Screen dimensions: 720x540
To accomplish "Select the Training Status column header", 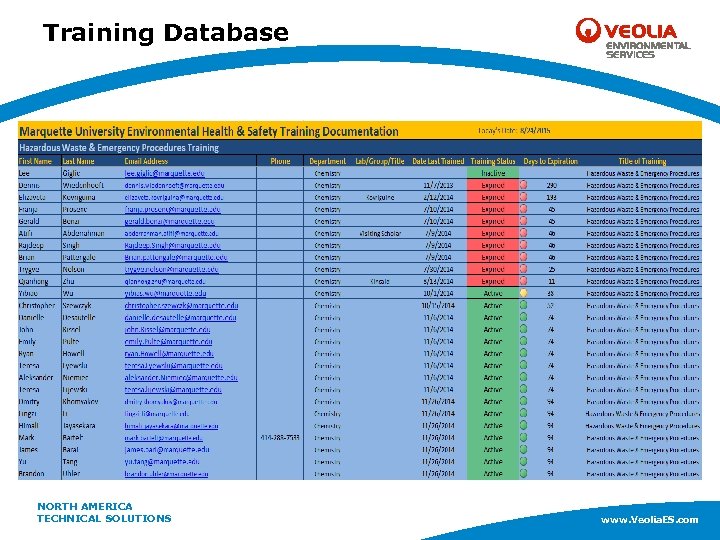I will 493,161.
